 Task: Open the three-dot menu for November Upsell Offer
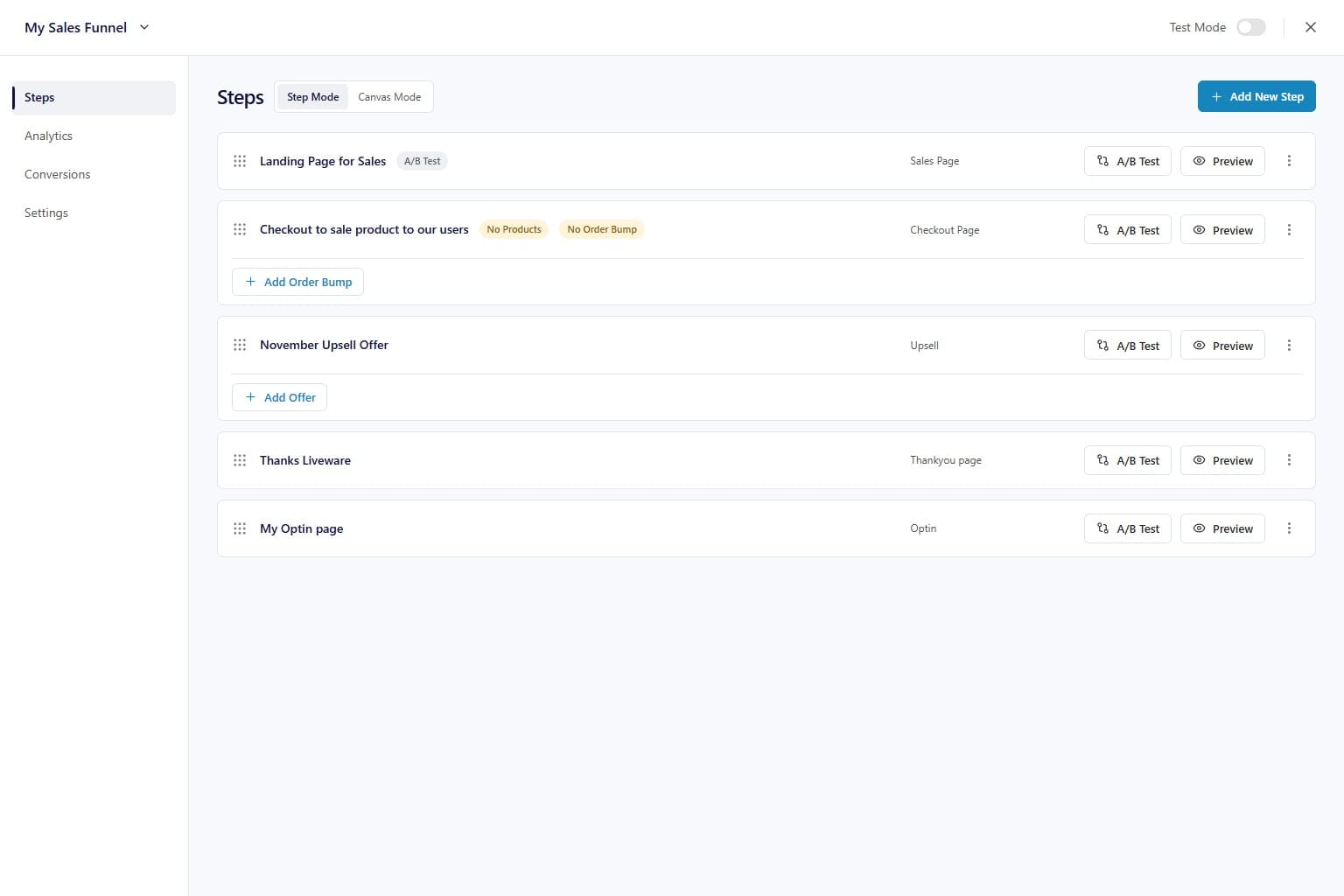1289,345
